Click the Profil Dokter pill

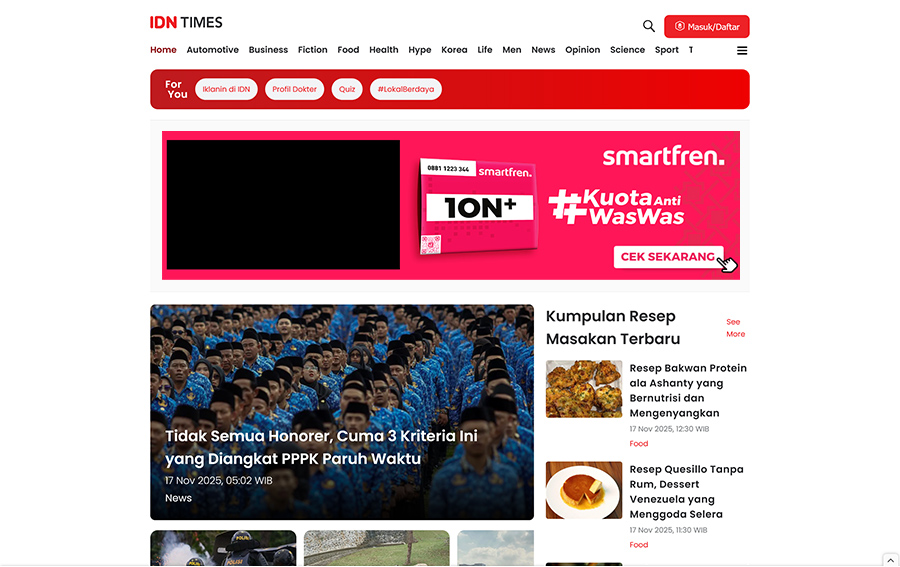pyautogui.click(x=294, y=89)
